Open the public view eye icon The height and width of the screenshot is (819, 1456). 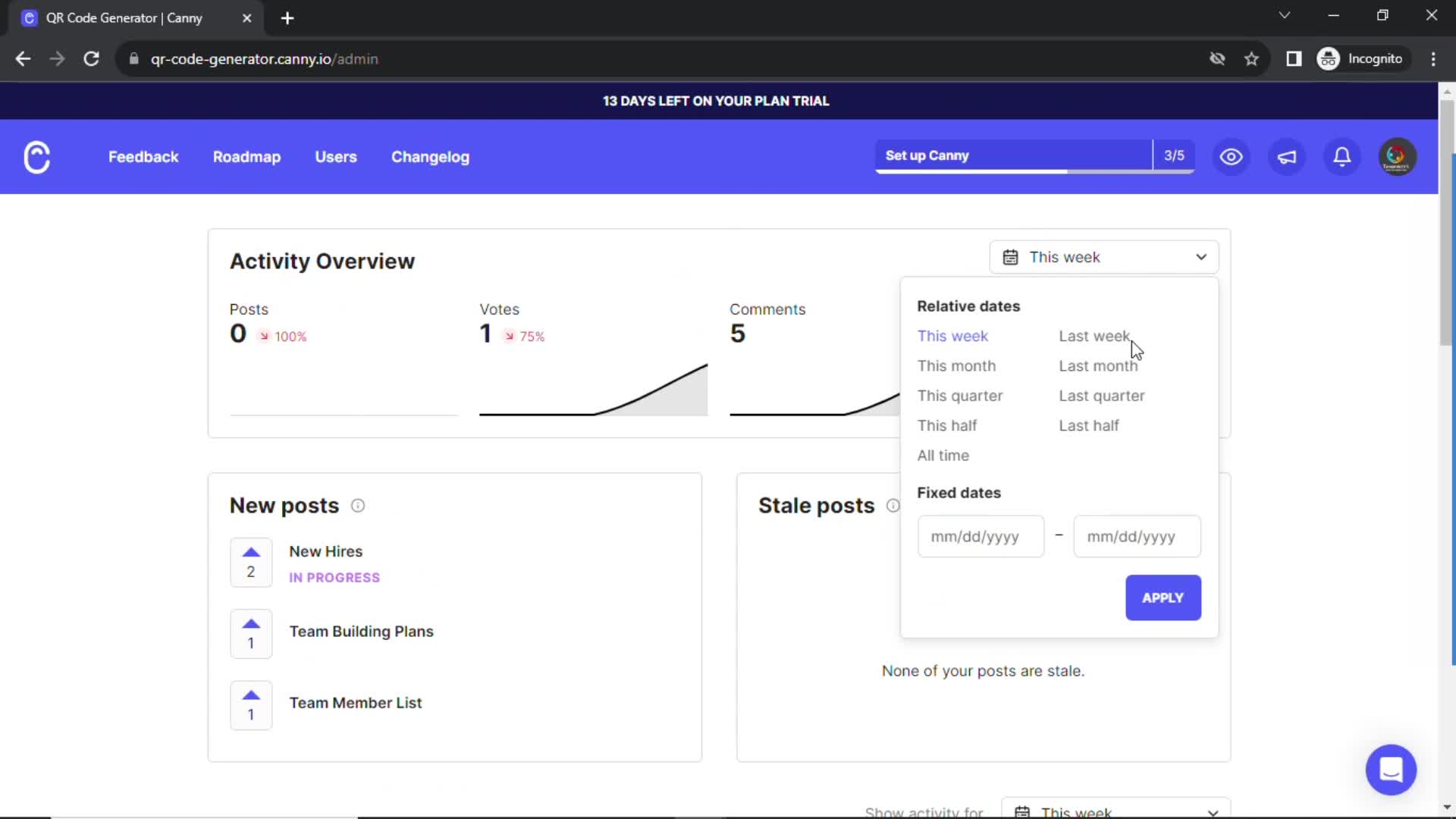tap(1231, 157)
